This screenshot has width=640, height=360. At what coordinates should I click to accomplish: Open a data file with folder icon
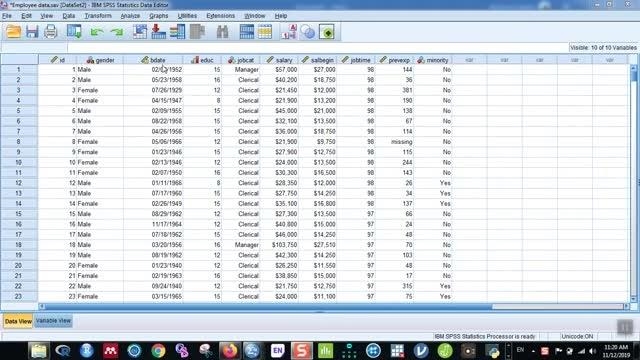click(x=13, y=31)
